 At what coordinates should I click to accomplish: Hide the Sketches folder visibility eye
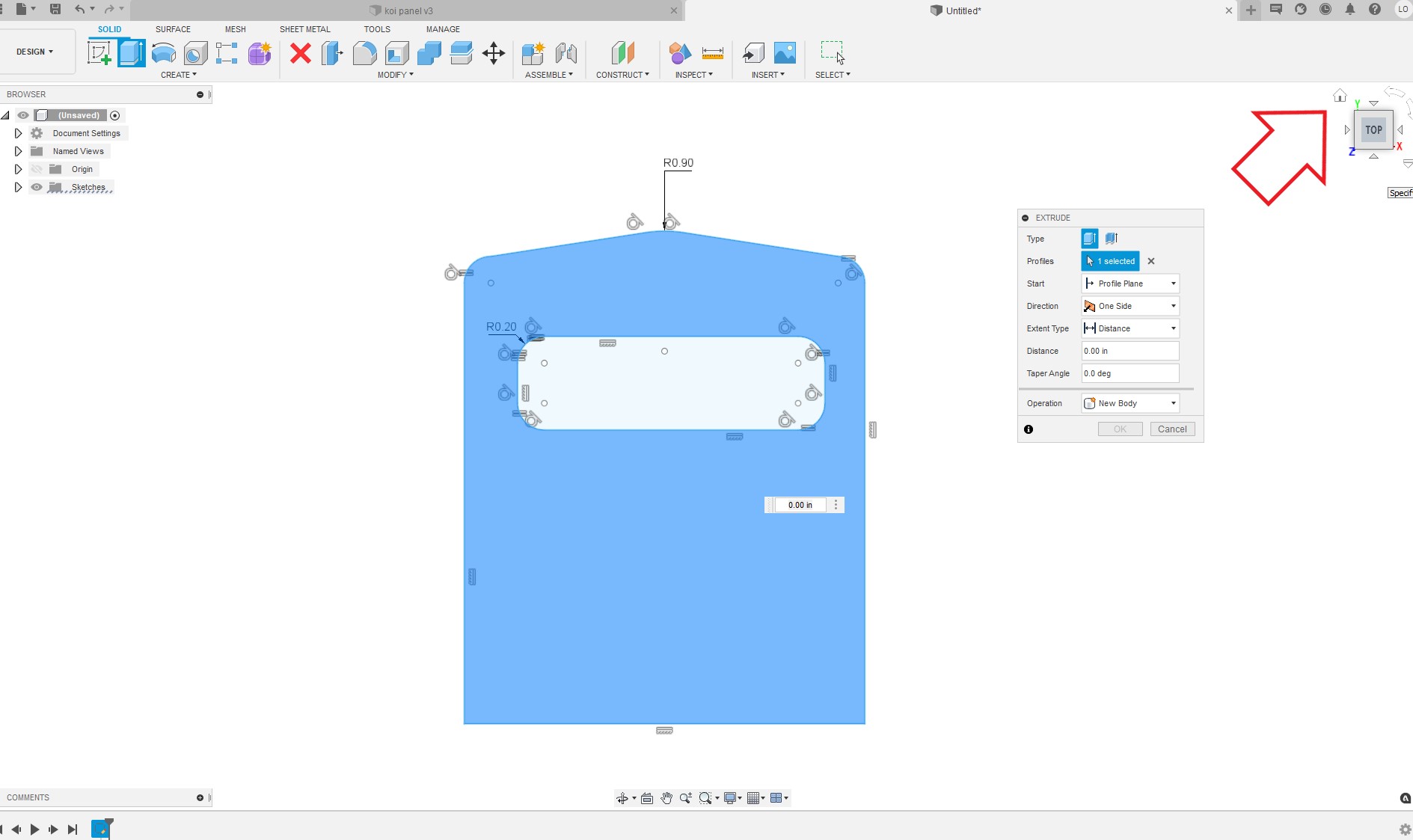(37, 187)
